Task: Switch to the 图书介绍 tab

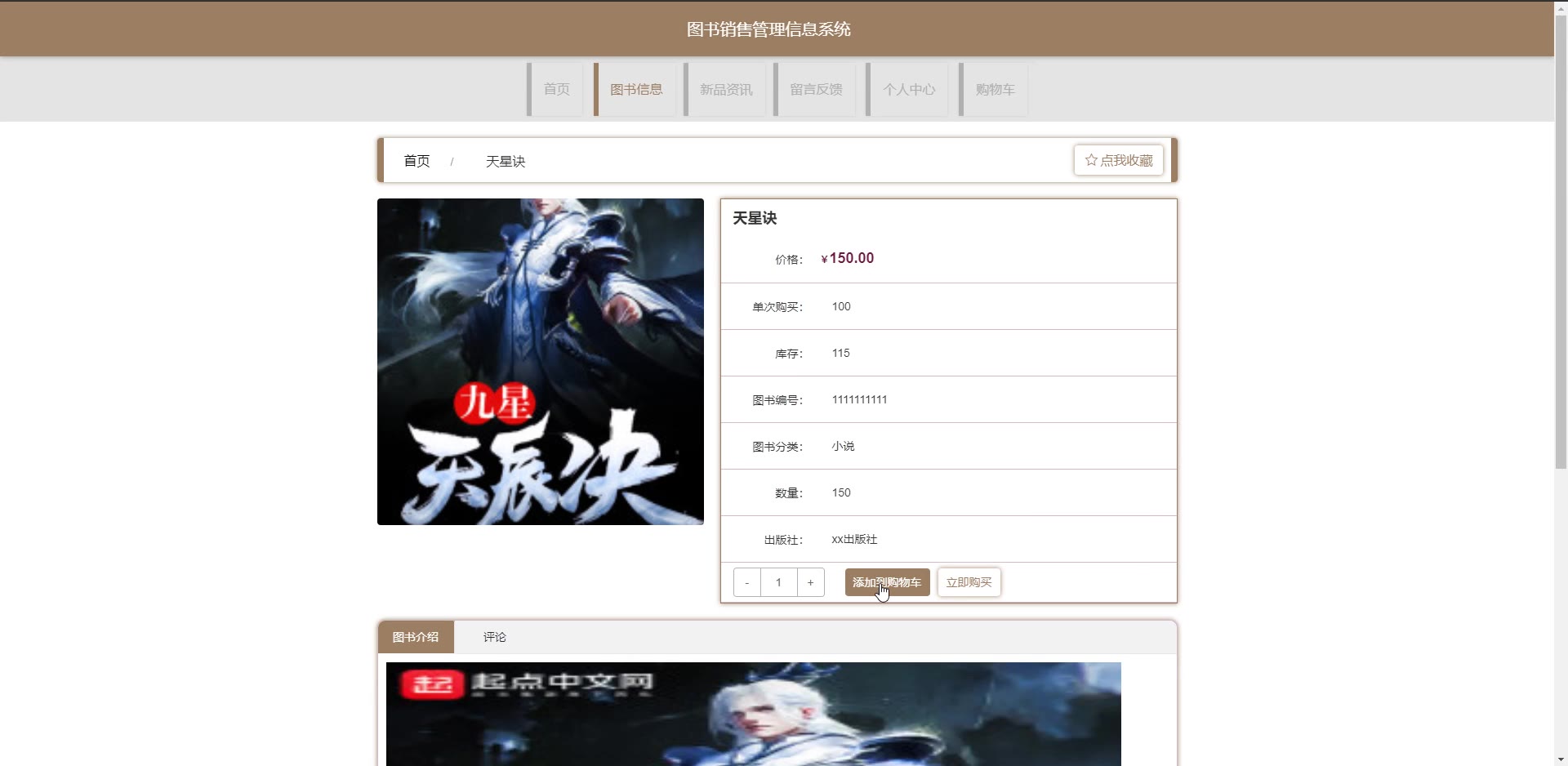Action: pyautogui.click(x=416, y=637)
